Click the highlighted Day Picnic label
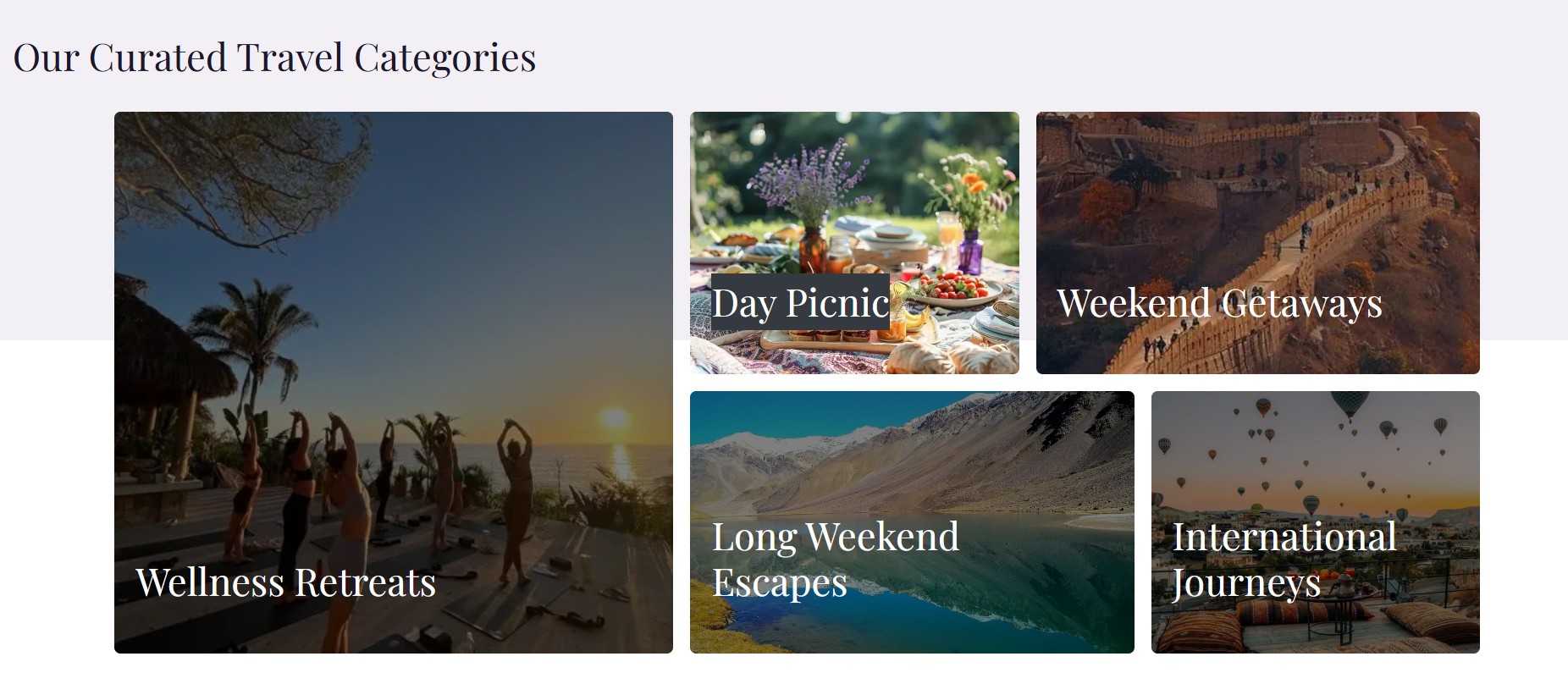Viewport: 1568px width, 684px height. 800,302
